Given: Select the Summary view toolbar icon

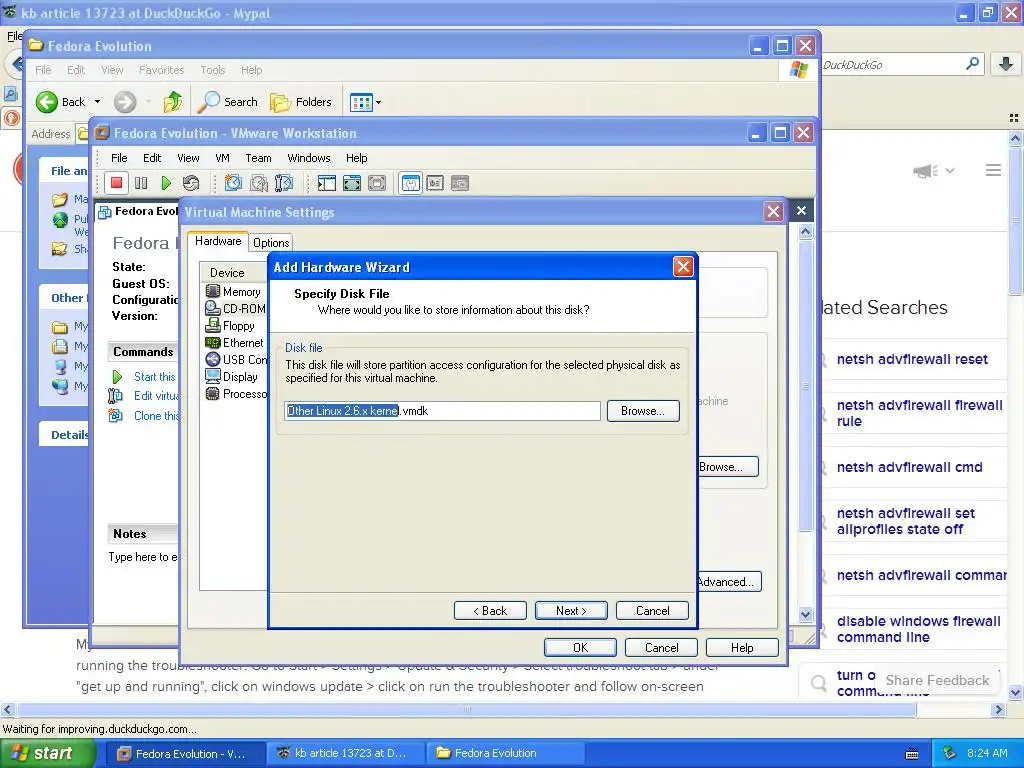Looking at the screenshot, I should click(410, 184).
